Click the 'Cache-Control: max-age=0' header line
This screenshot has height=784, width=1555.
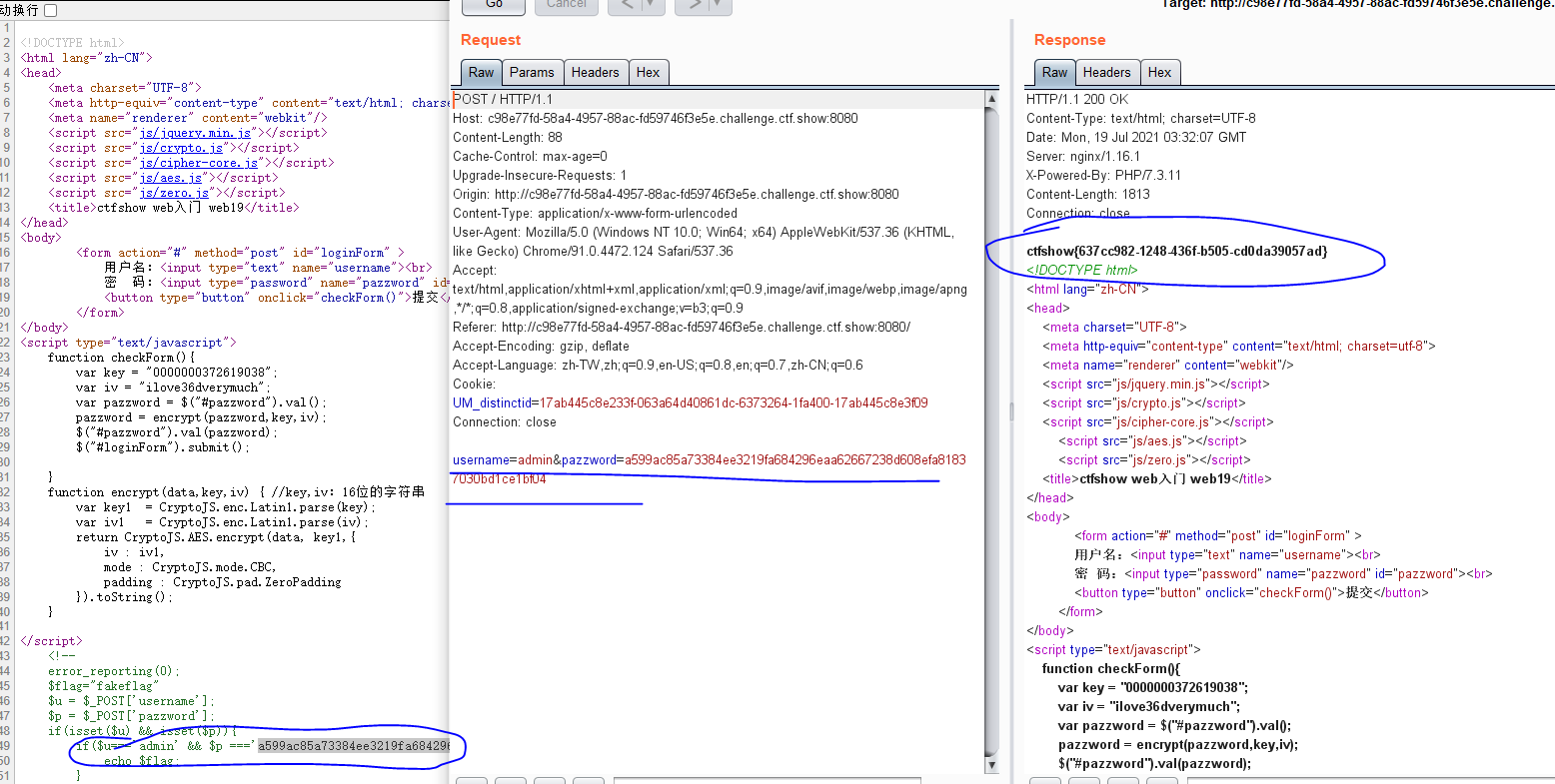[530, 156]
